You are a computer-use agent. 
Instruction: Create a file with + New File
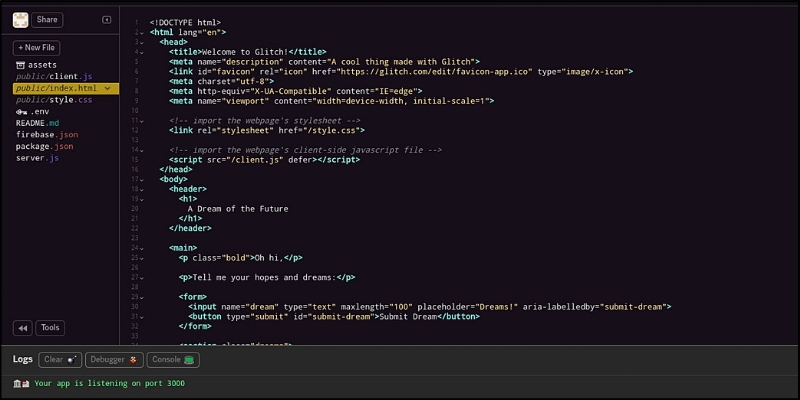point(36,48)
